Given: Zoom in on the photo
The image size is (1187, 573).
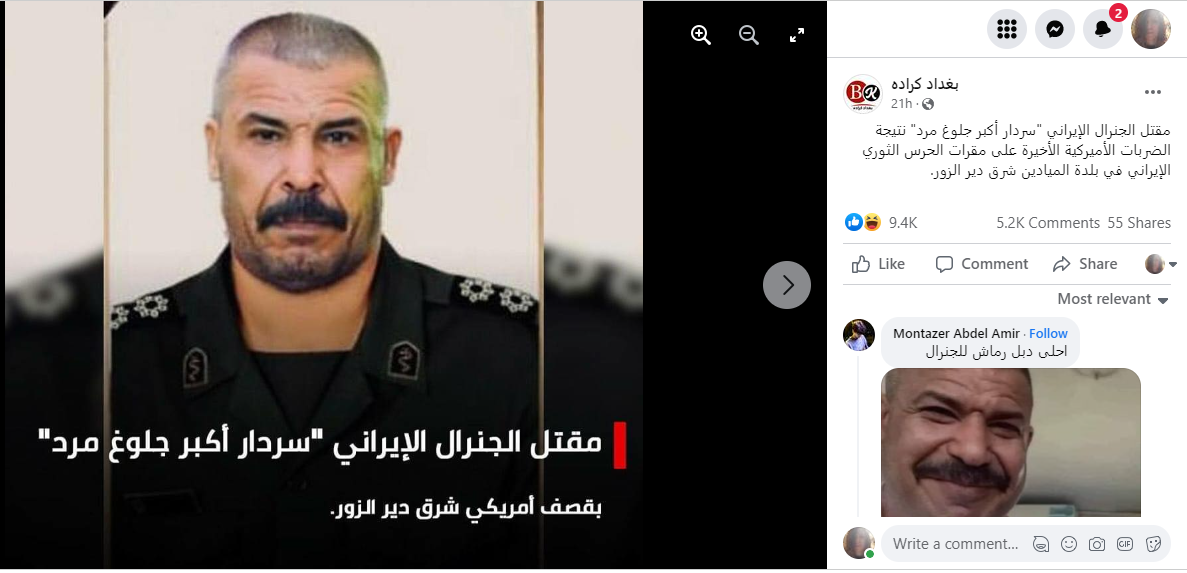Looking at the screenshot, I should [x=701, y=35].
